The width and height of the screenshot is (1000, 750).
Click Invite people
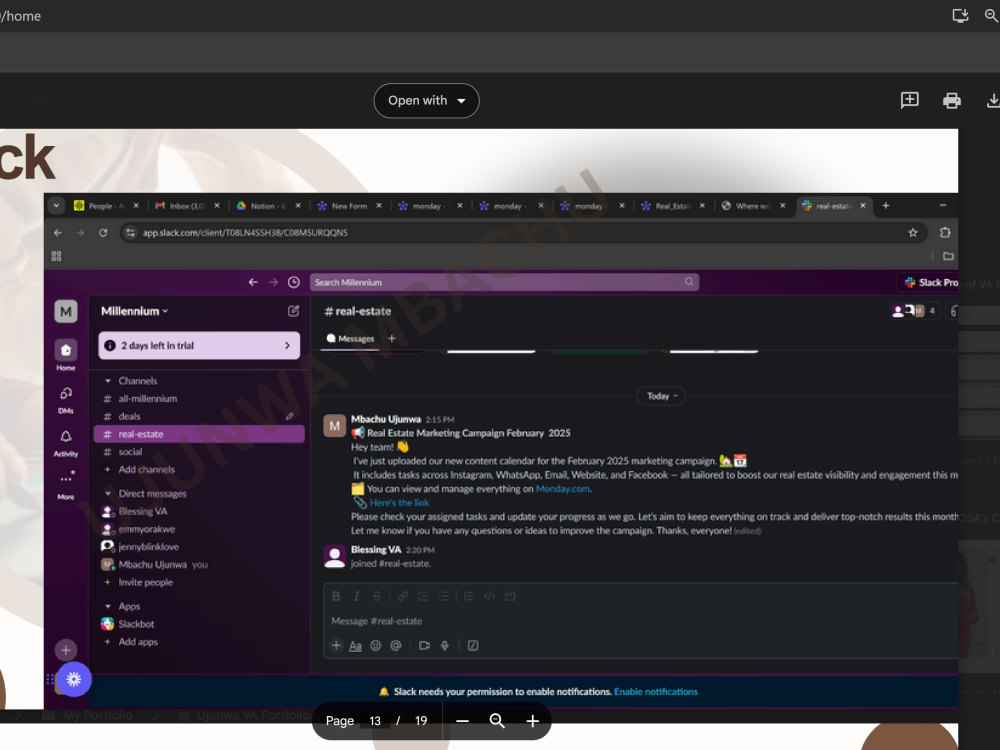tap(145, 582)
